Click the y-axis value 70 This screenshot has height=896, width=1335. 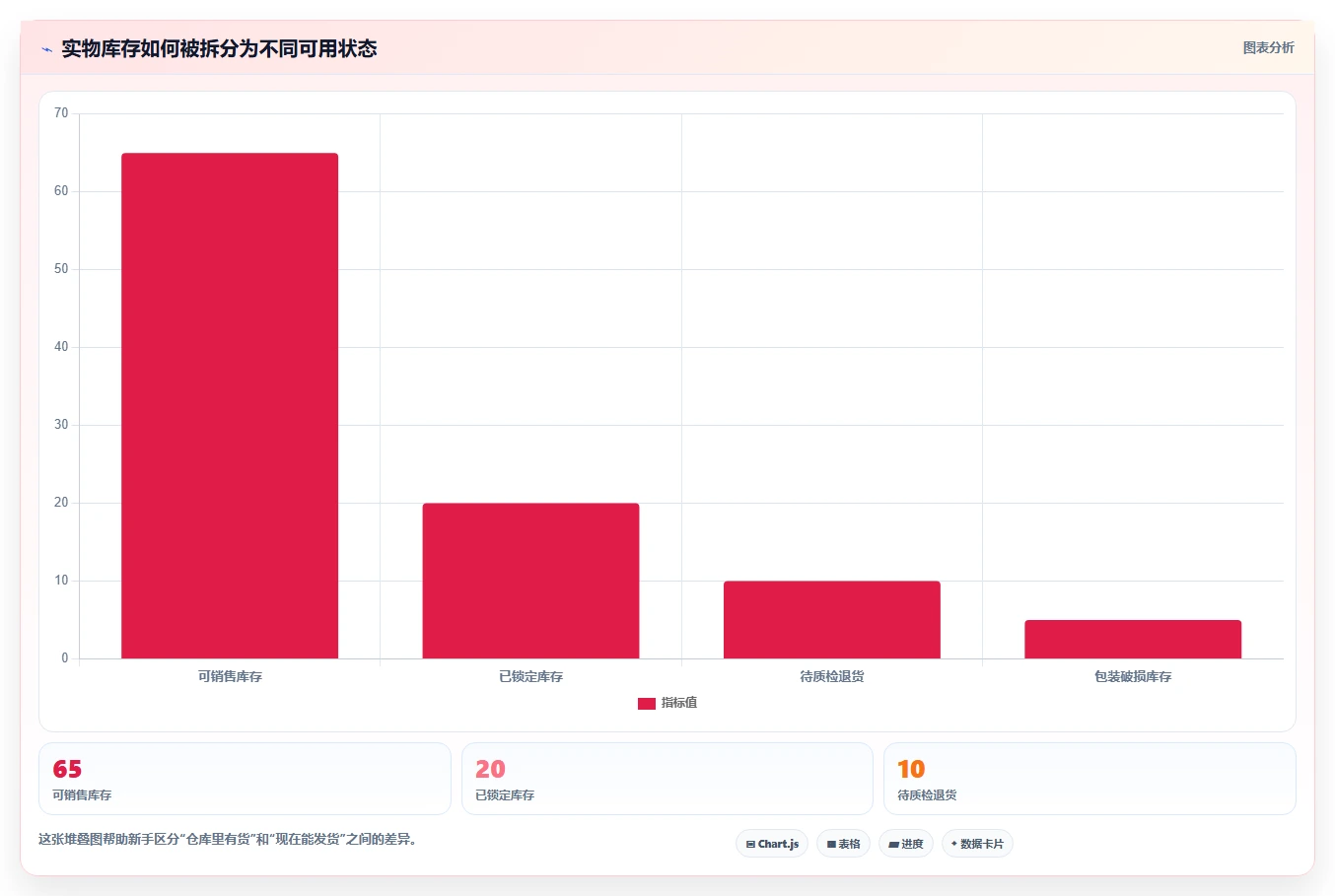61,113
